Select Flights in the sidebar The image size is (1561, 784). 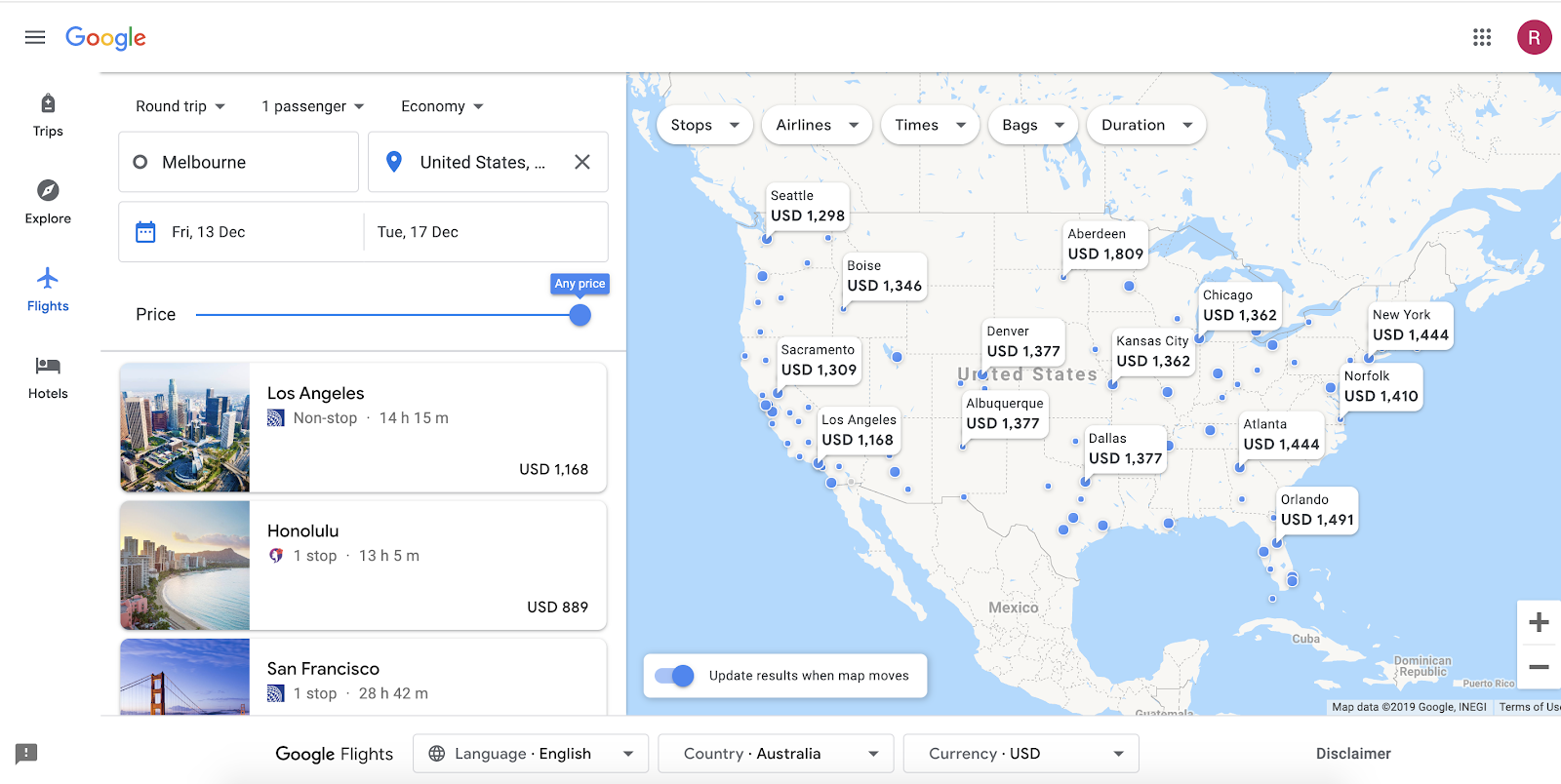48,290
